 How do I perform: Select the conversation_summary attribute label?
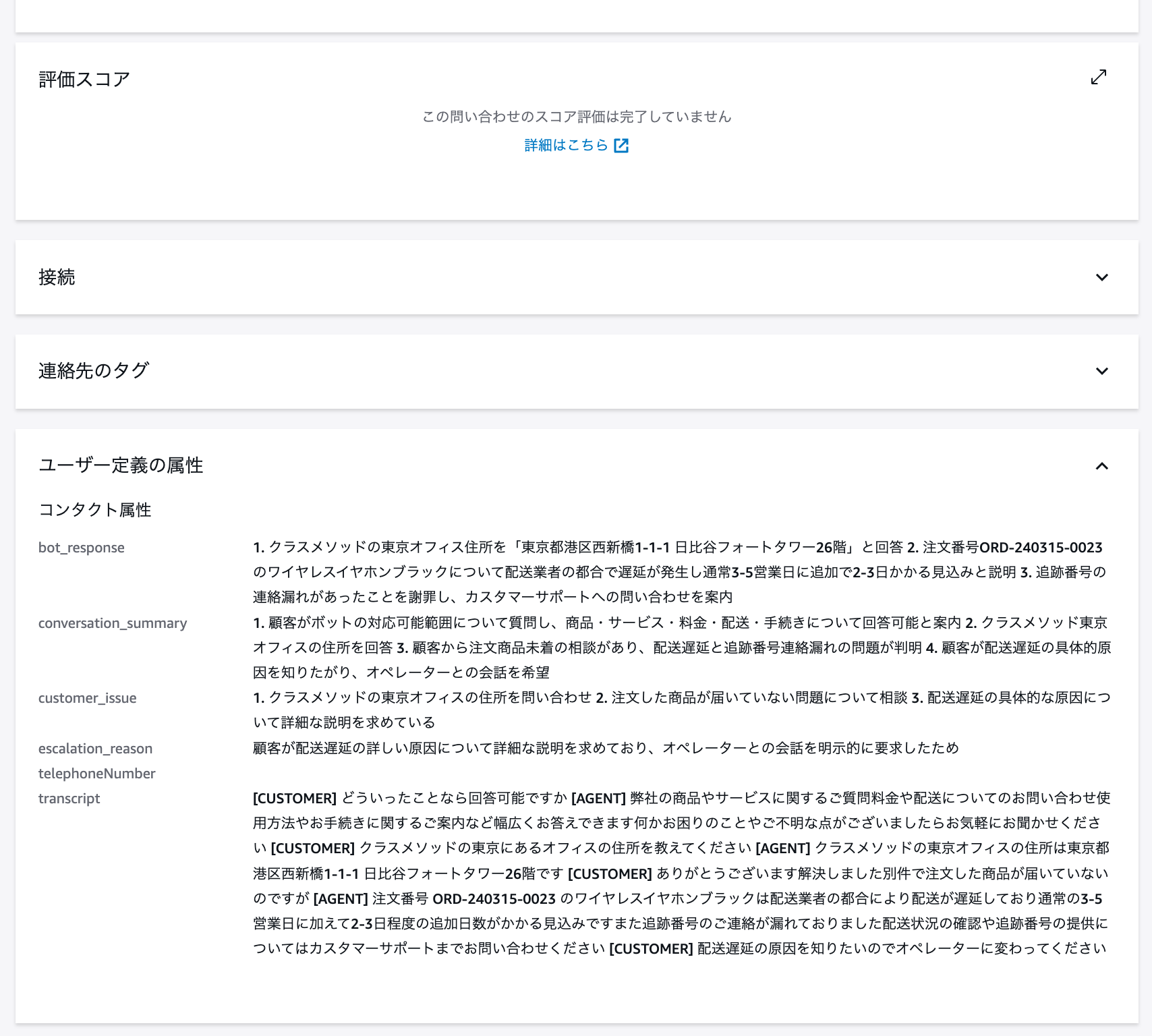click(113, 623)
